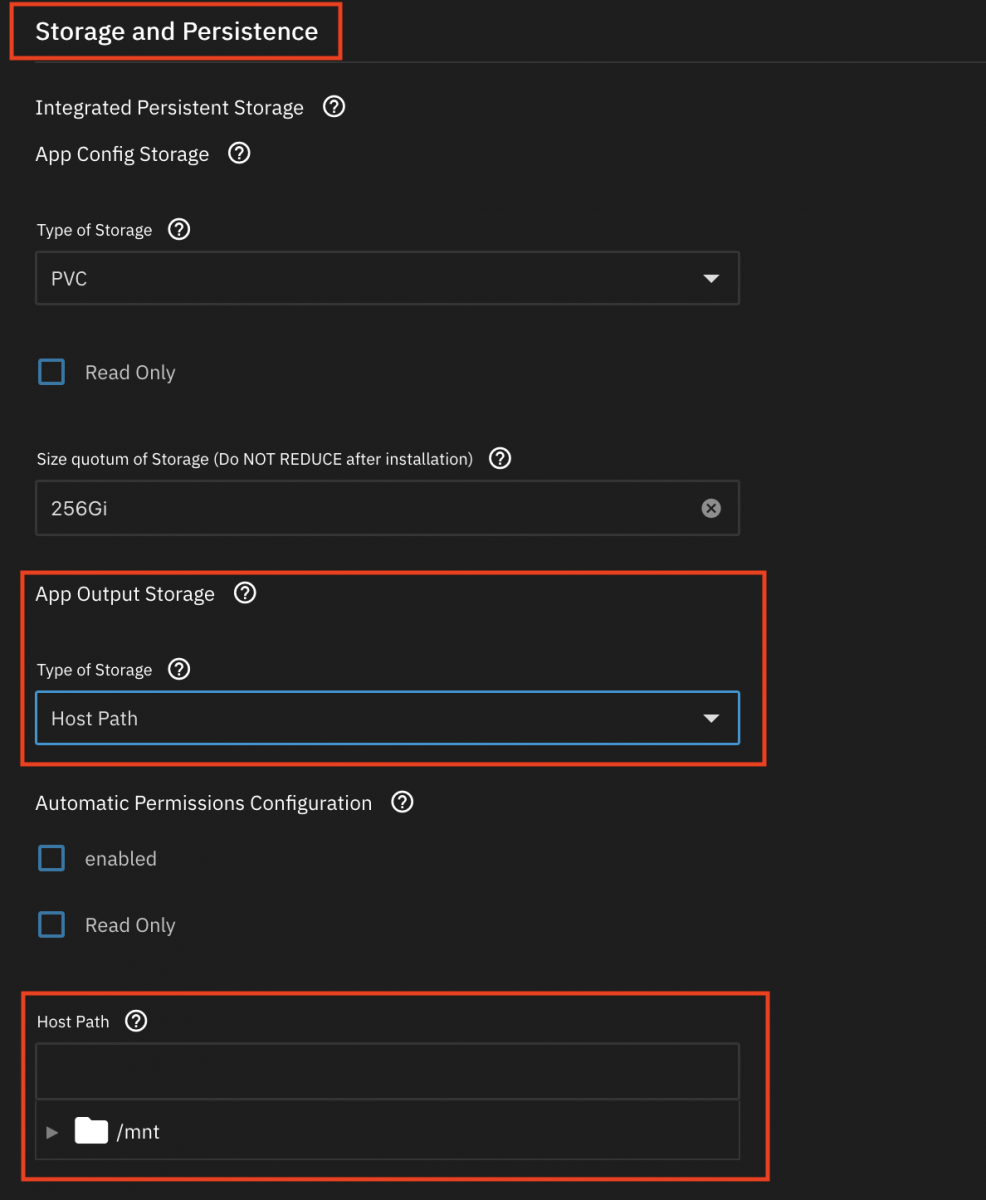
Task: Select the /mnt directory label
Action: click(x=138, y=1132)
